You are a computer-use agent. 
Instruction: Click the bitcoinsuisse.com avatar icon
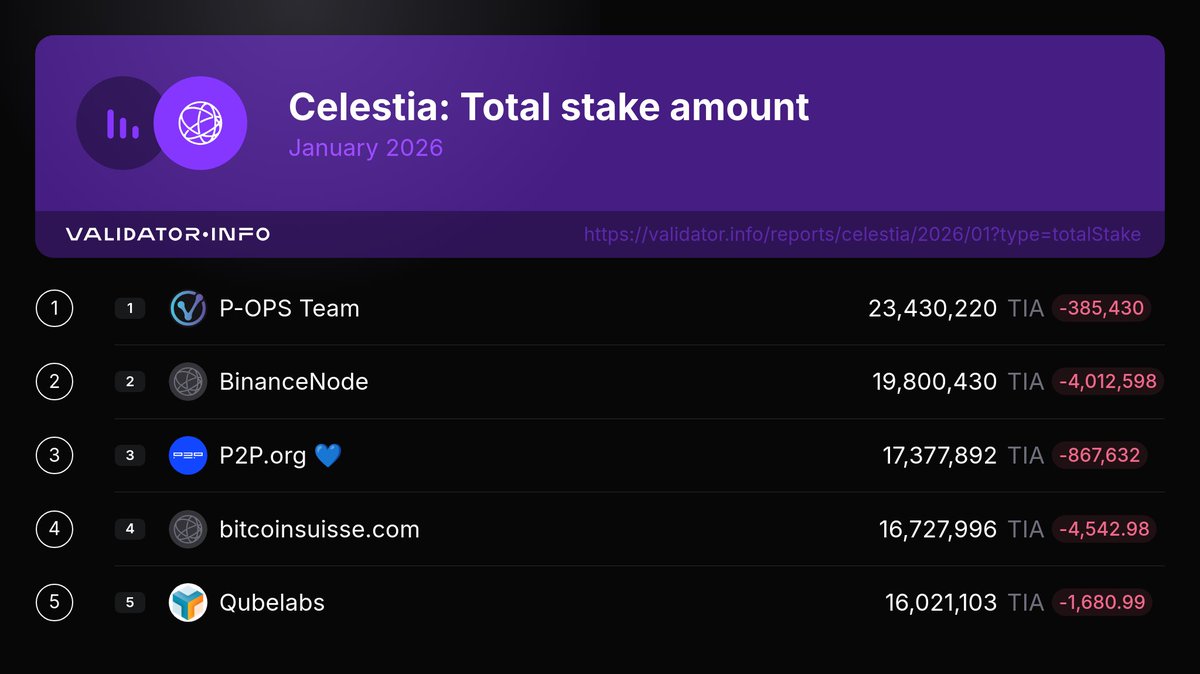point(188,529)
